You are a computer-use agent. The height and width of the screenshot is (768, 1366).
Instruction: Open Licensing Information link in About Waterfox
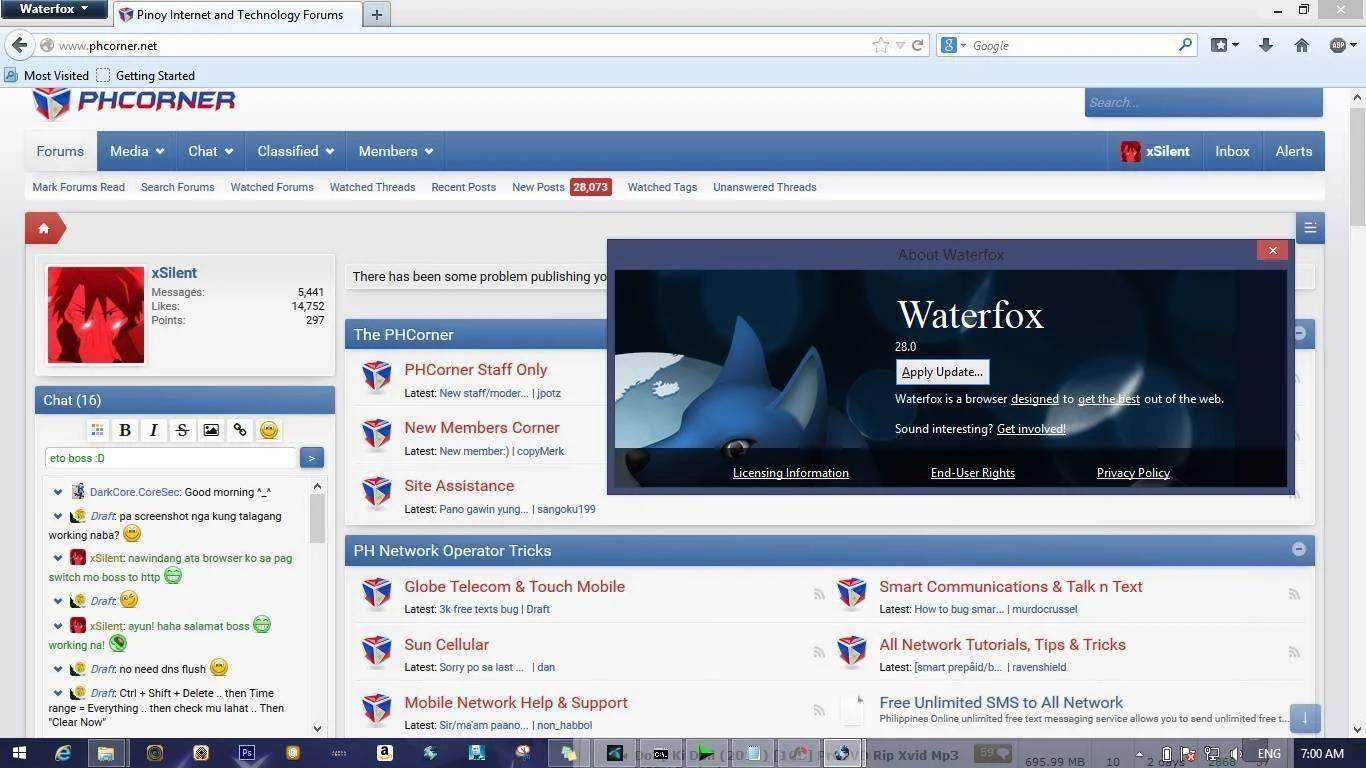pyautogui.click(x=790, y=473)
